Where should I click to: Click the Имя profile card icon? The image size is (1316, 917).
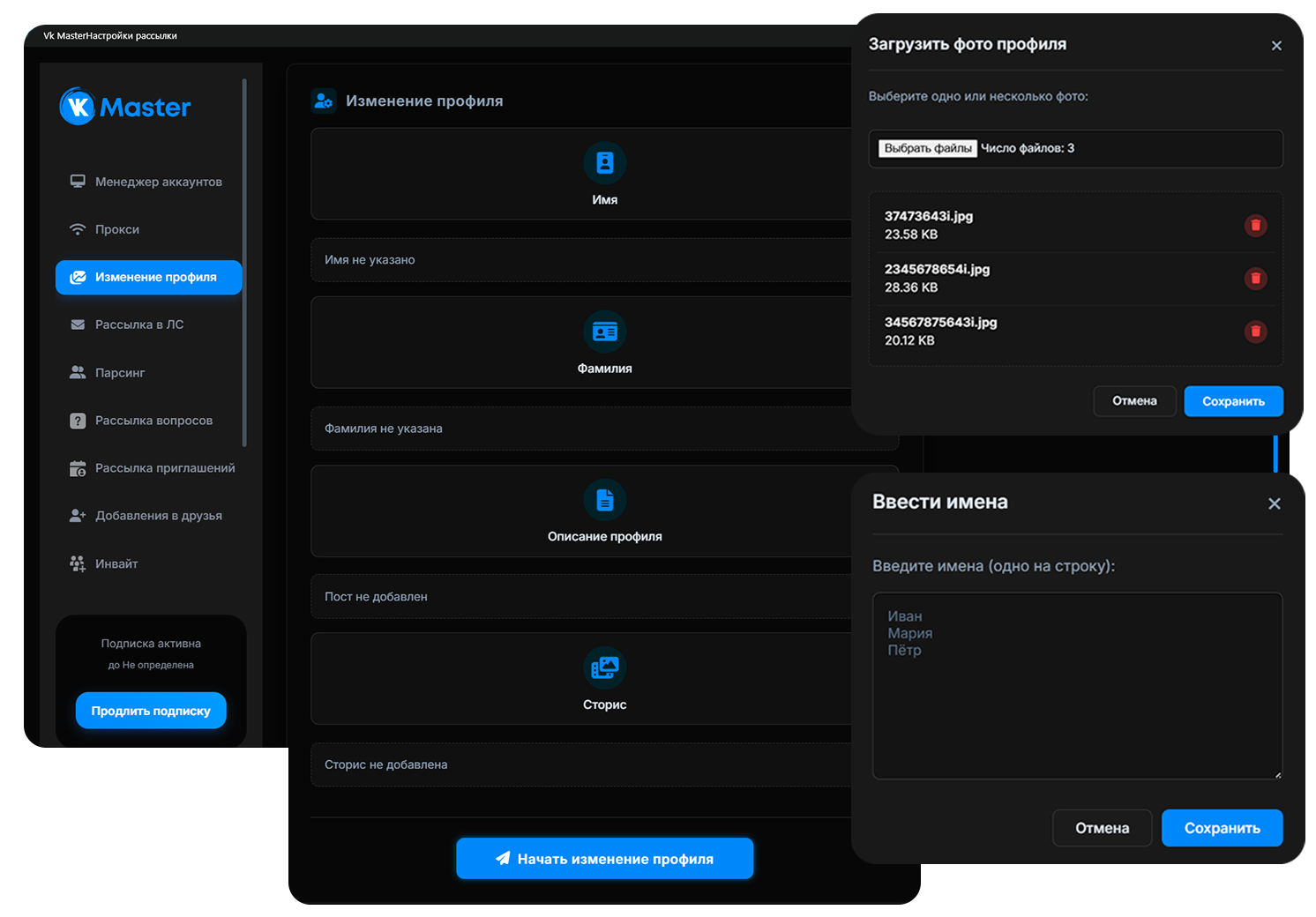tap(604, 163)
